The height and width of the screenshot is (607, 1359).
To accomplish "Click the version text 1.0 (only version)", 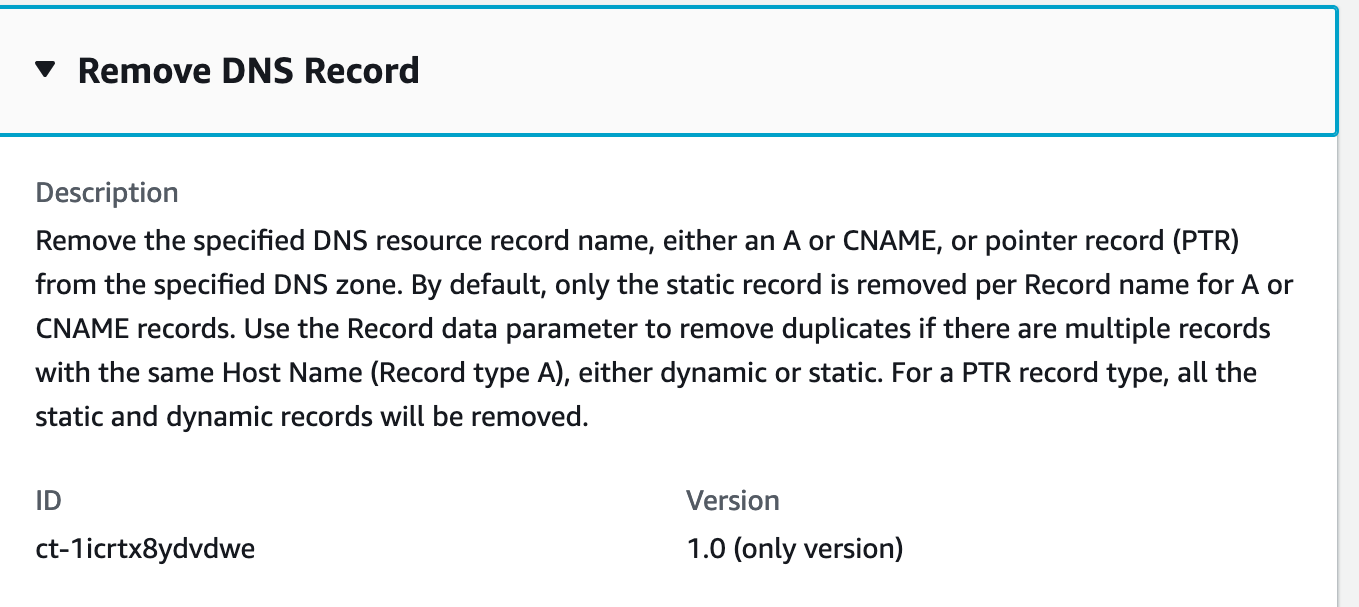I will [793, 548].
